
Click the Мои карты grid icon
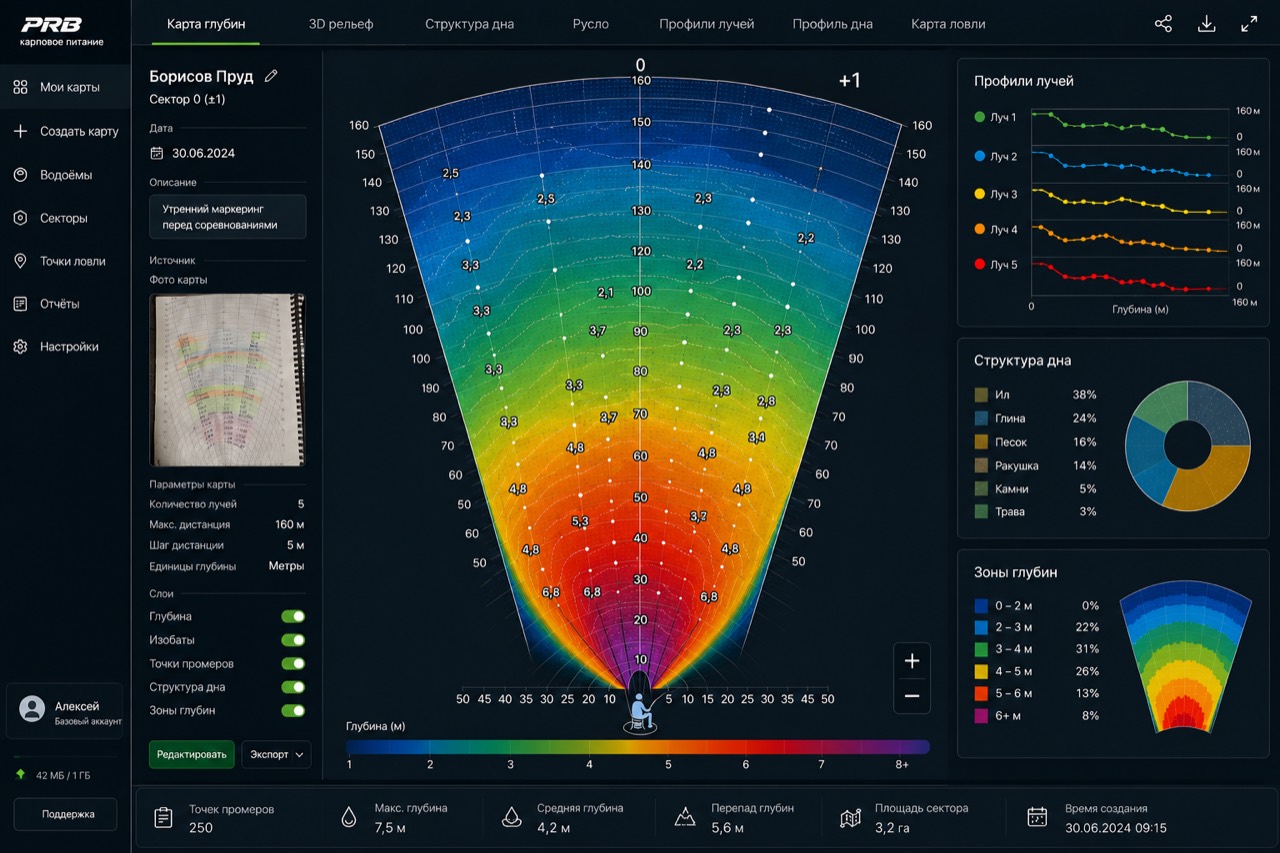(20, 87)
